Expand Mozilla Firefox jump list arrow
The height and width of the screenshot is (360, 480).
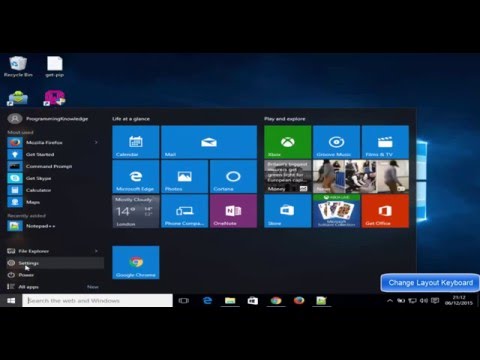tap(96, 143)
